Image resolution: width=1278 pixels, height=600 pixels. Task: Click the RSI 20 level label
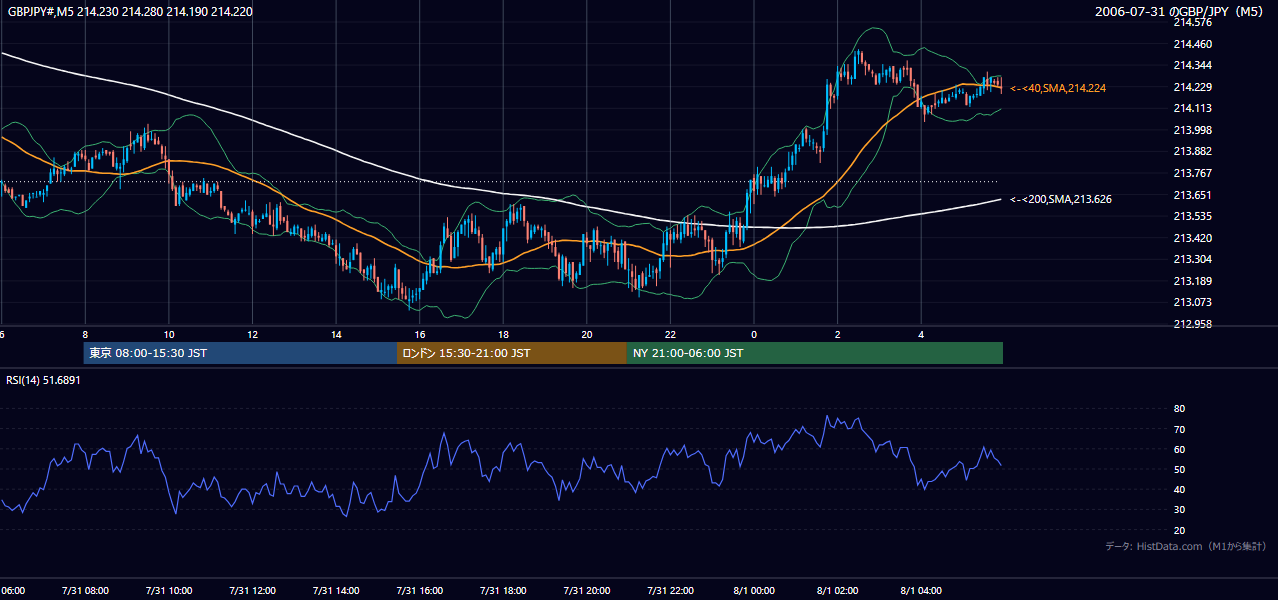point(1179,530)
